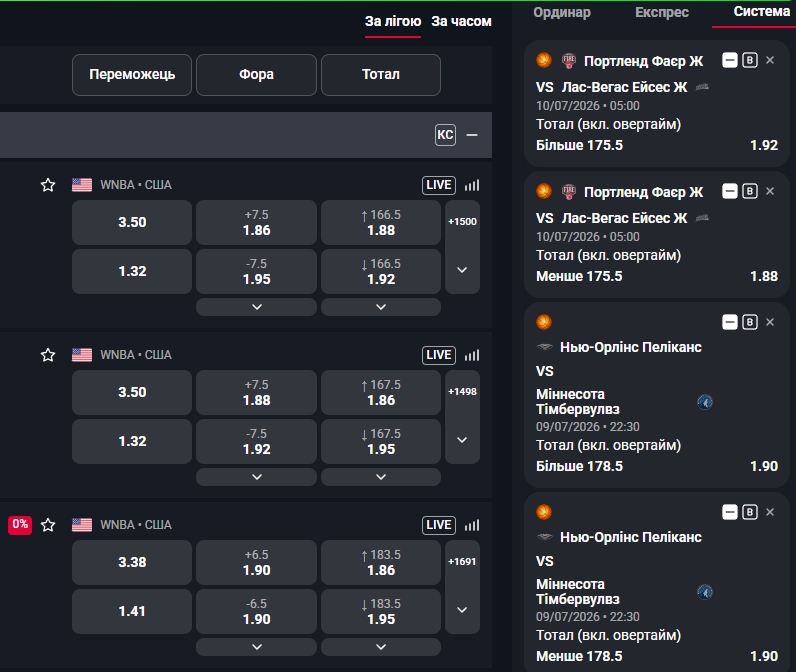This screenshot has height=672, width=796.
Task: Collapse the league section with minus
Action: click(472, 135)
